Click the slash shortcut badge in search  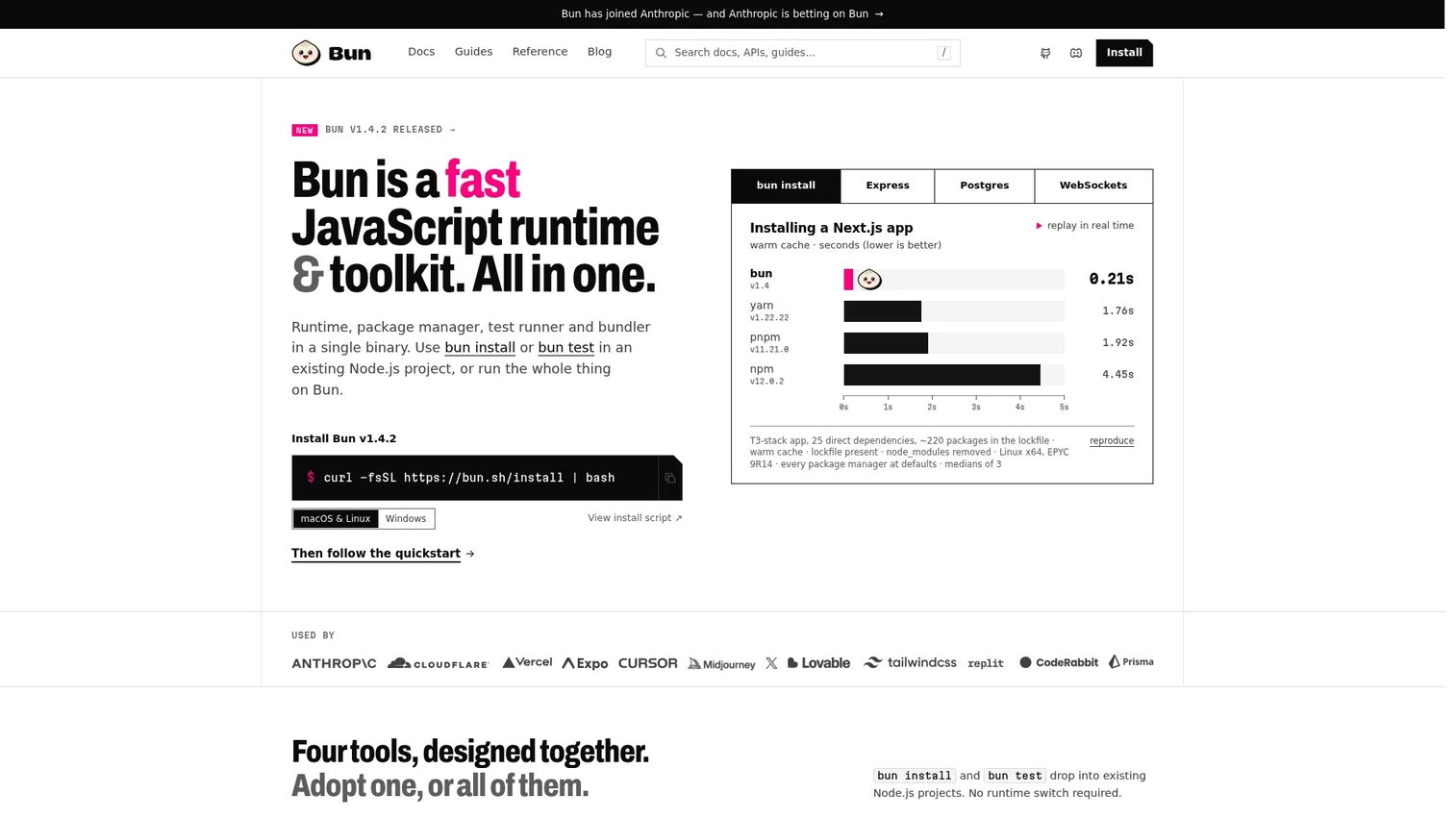point(943,53)
